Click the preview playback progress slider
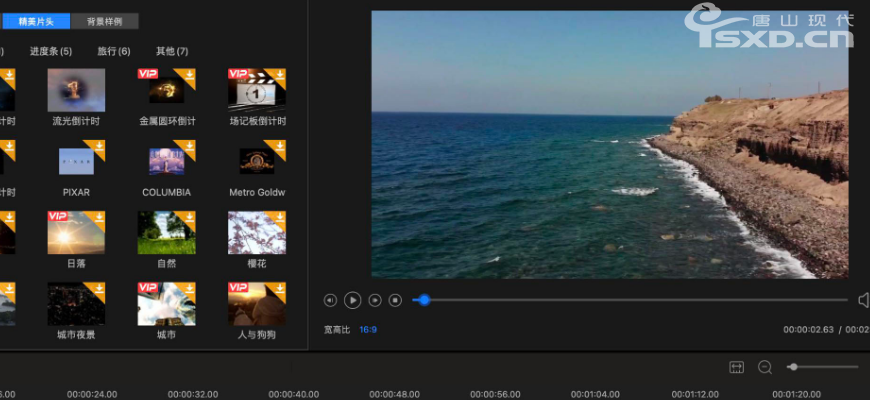This screenshot has width=870, height=400. coord(630,300)
